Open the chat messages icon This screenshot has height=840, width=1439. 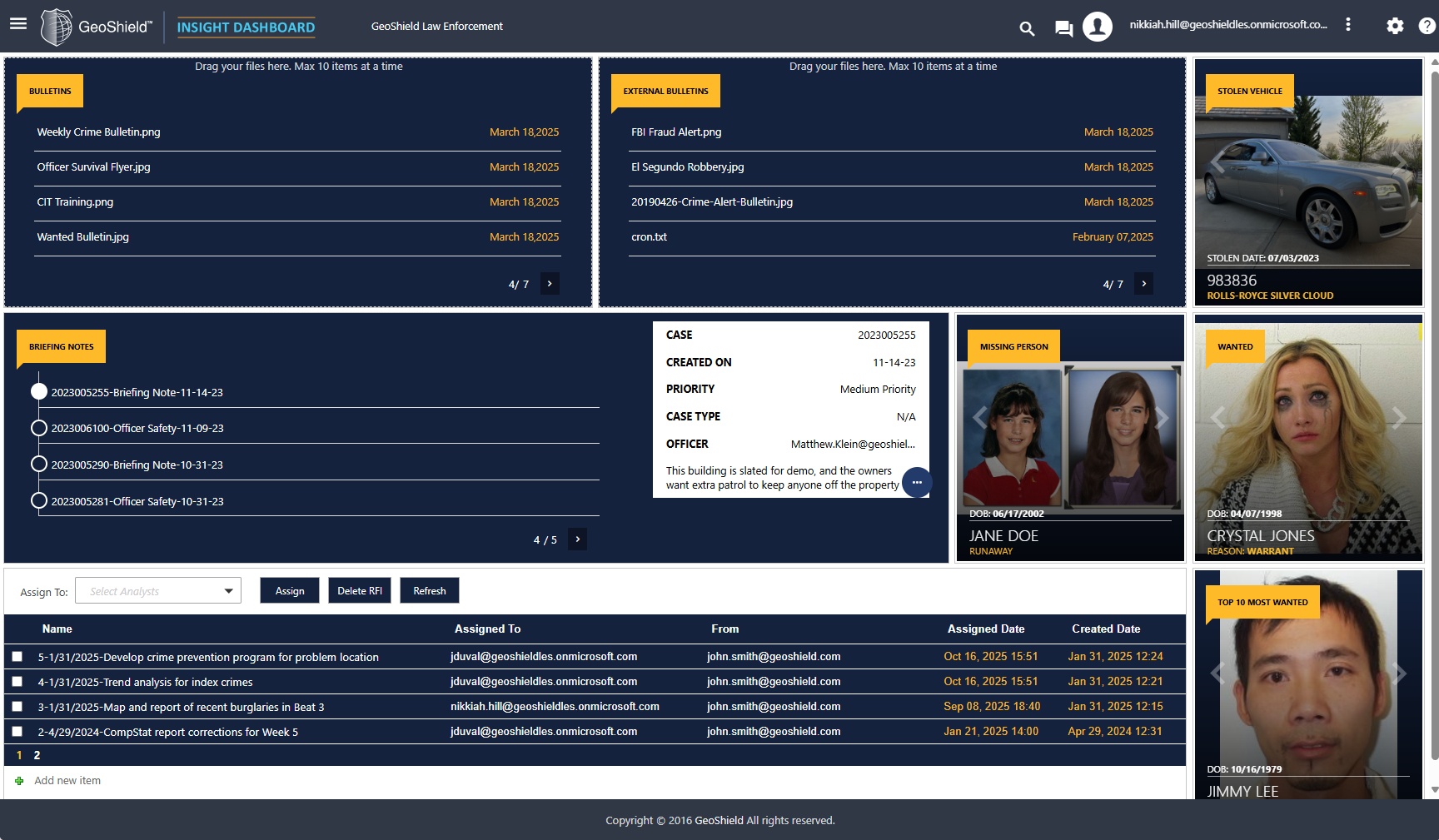click(1063, 28)
